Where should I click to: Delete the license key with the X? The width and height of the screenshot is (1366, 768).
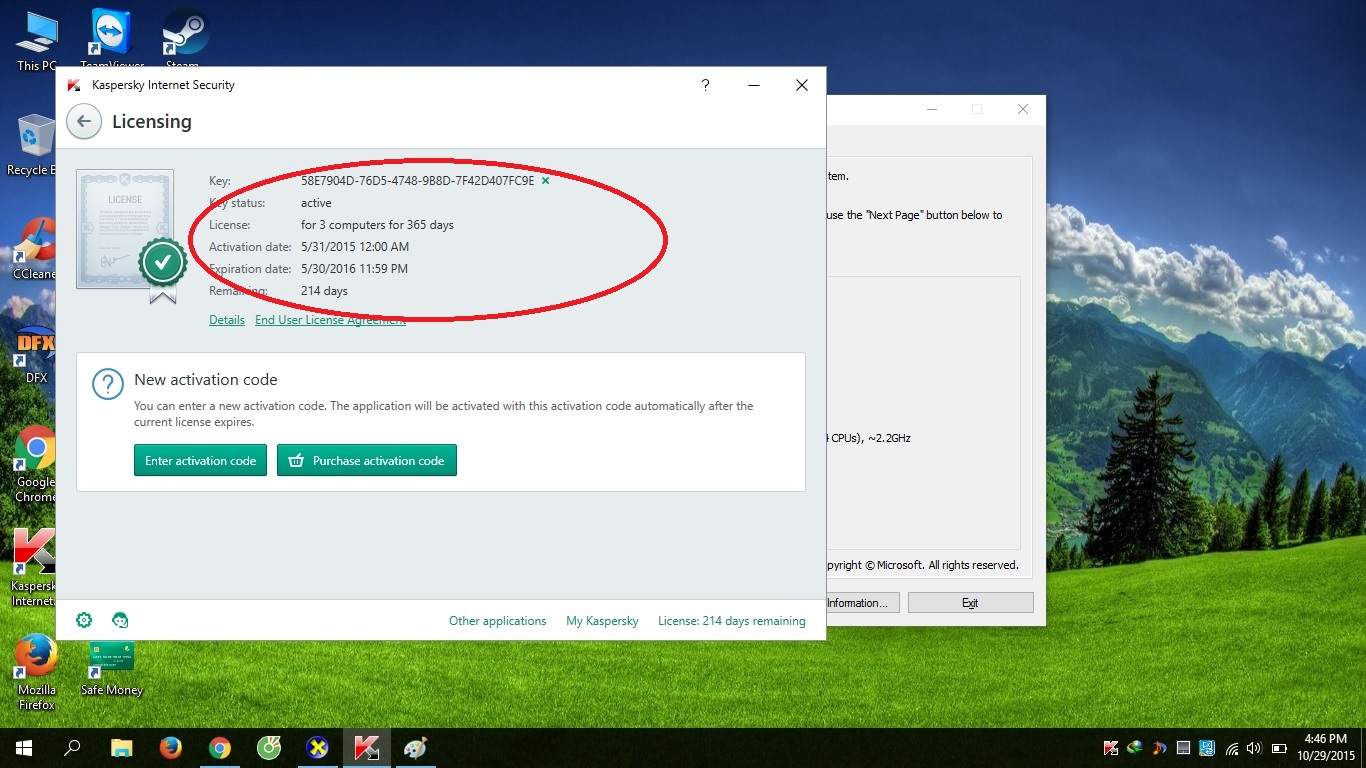click(545, 181)
